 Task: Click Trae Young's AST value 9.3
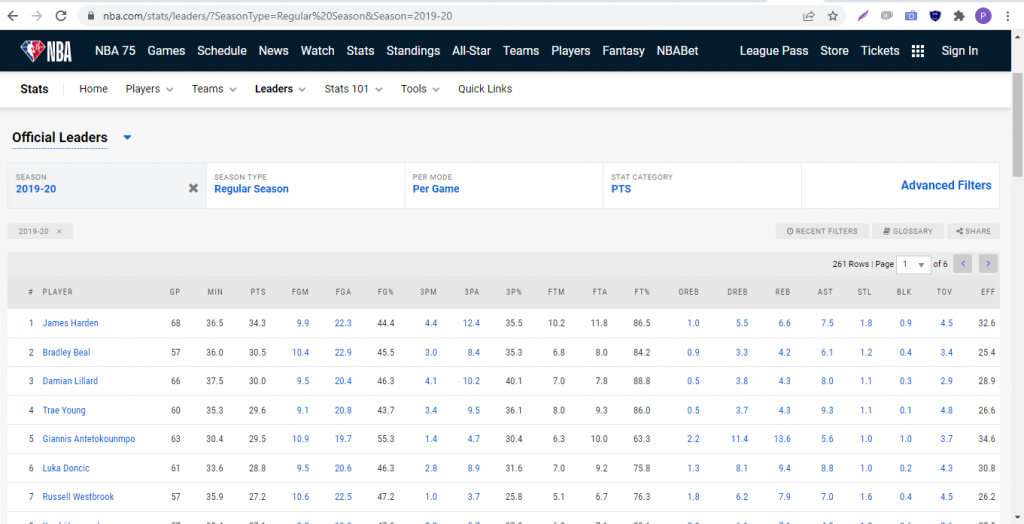pyautogui.click(x=827, y=410)
